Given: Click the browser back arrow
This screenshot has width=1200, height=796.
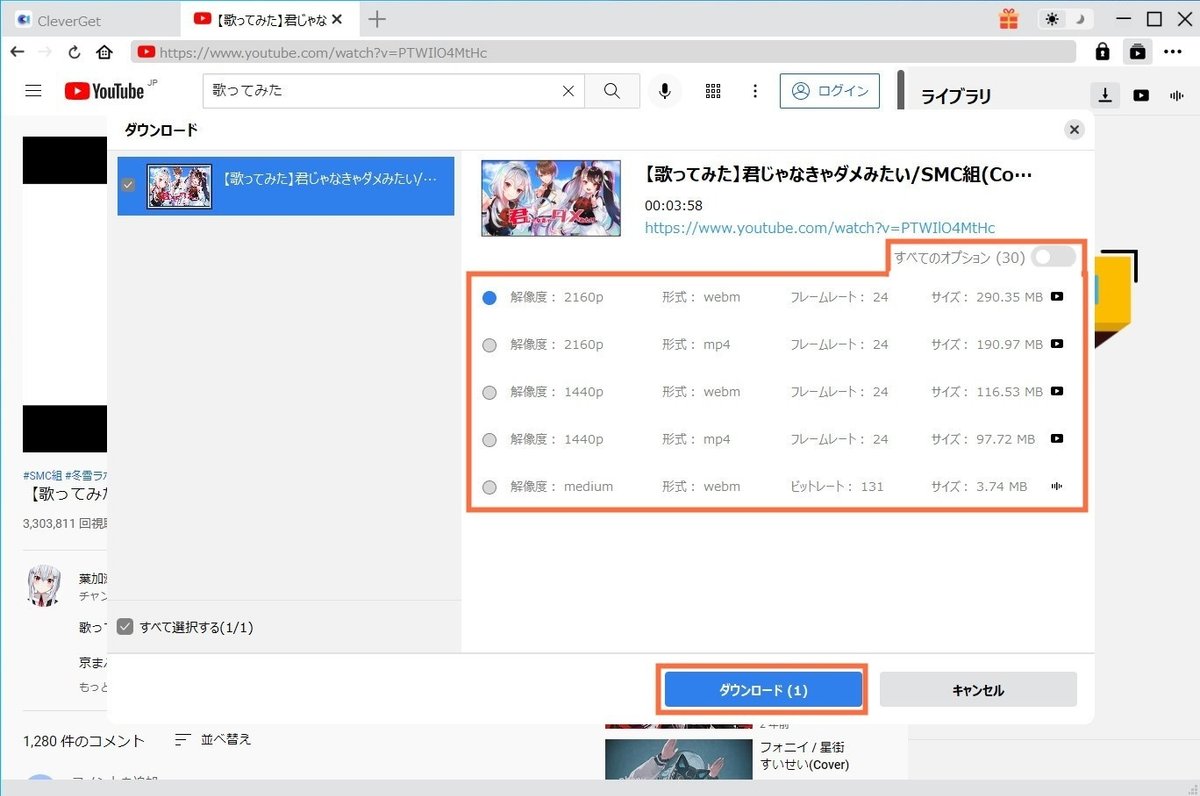Looking at the screenshot, I should pyautogui.click(x=16, y=52).
